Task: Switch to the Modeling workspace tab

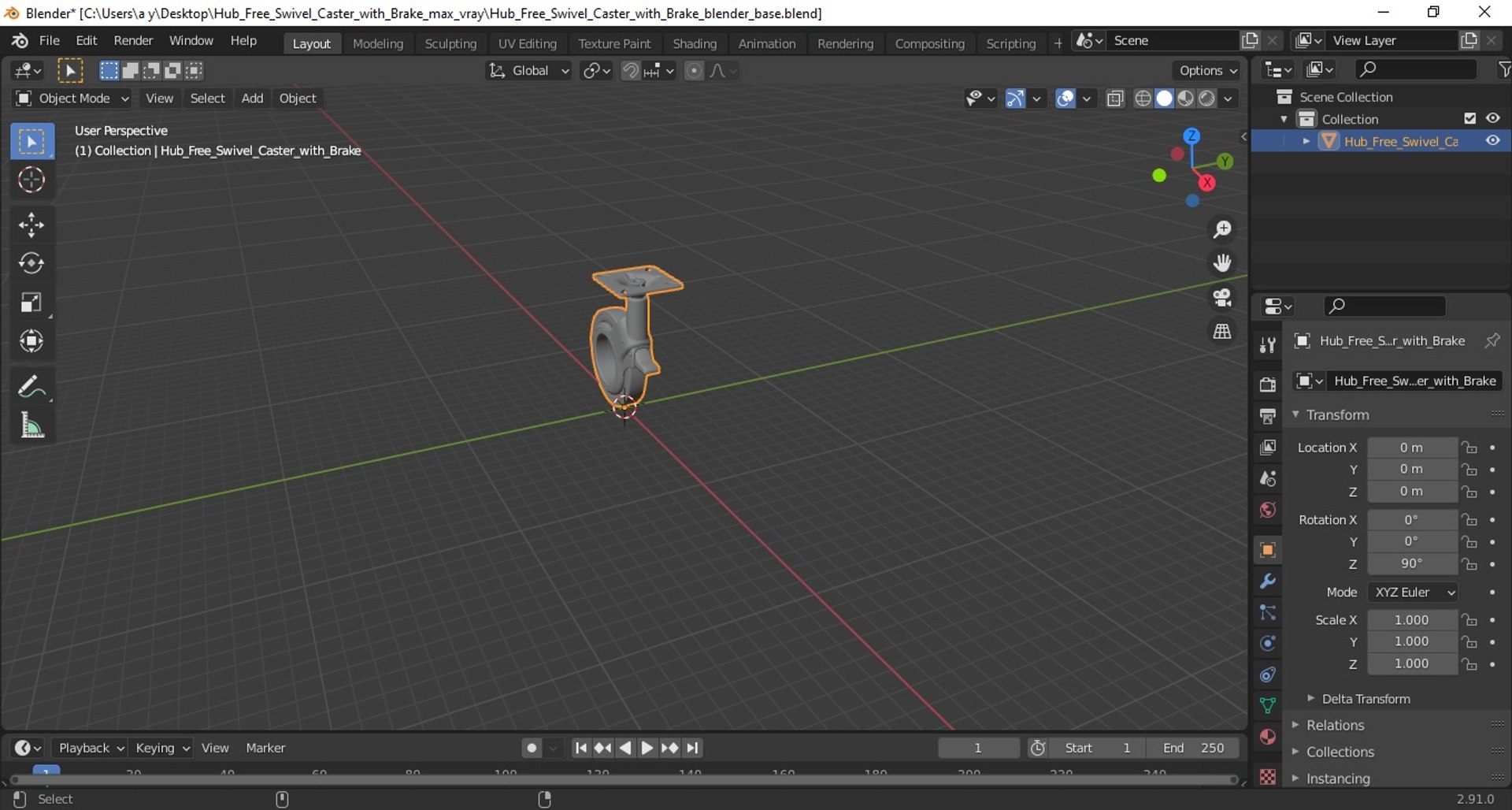Action: point(378,43)
